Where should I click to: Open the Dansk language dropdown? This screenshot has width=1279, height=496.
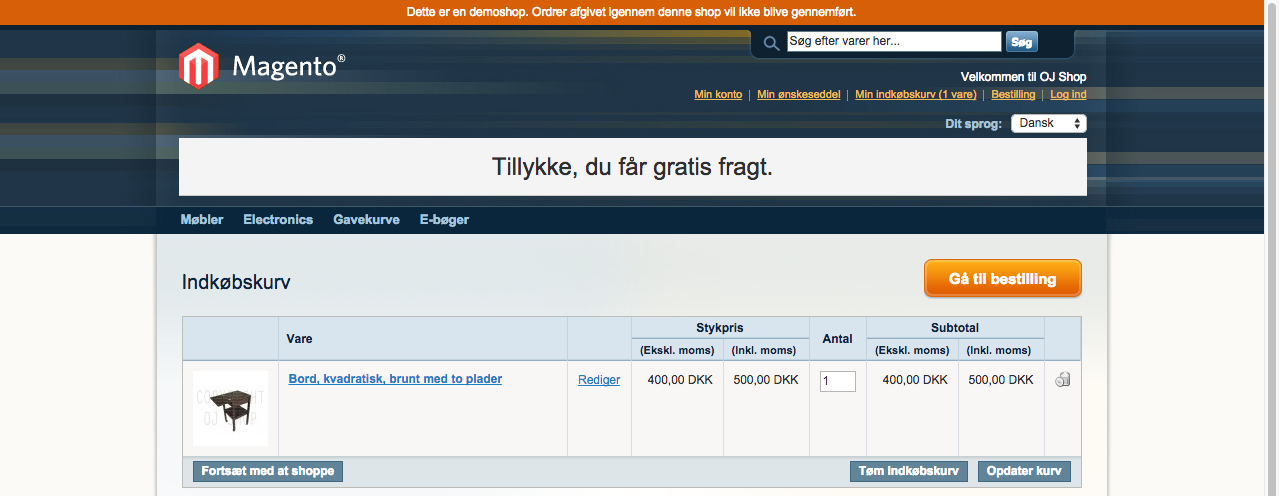1048,124
